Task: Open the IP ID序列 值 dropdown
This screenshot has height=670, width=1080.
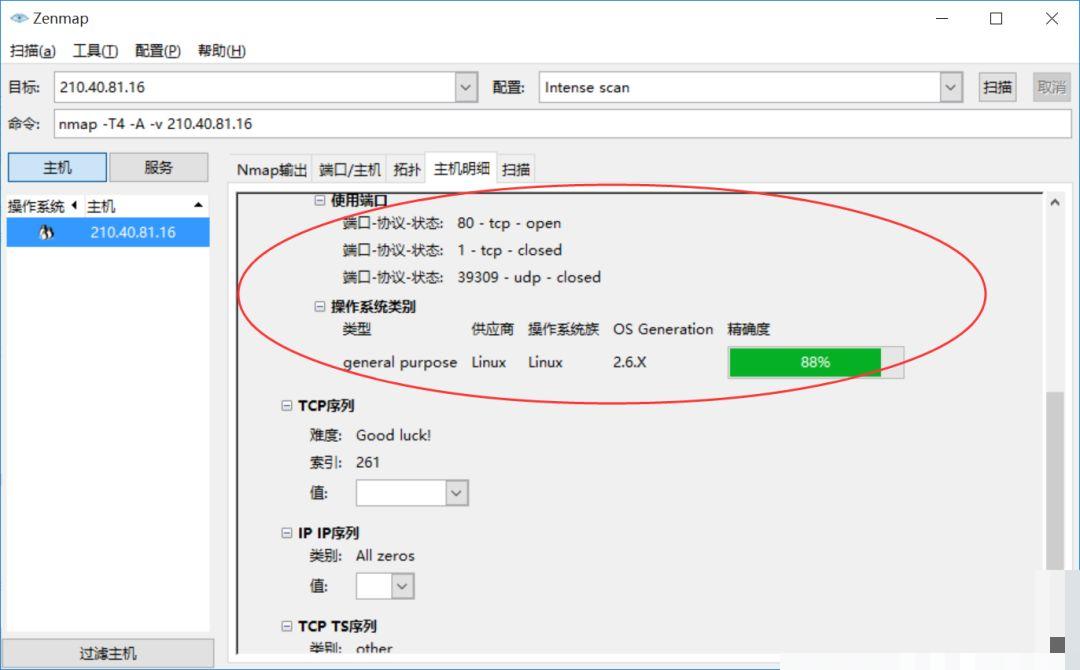Action: (x=403, y=587)
